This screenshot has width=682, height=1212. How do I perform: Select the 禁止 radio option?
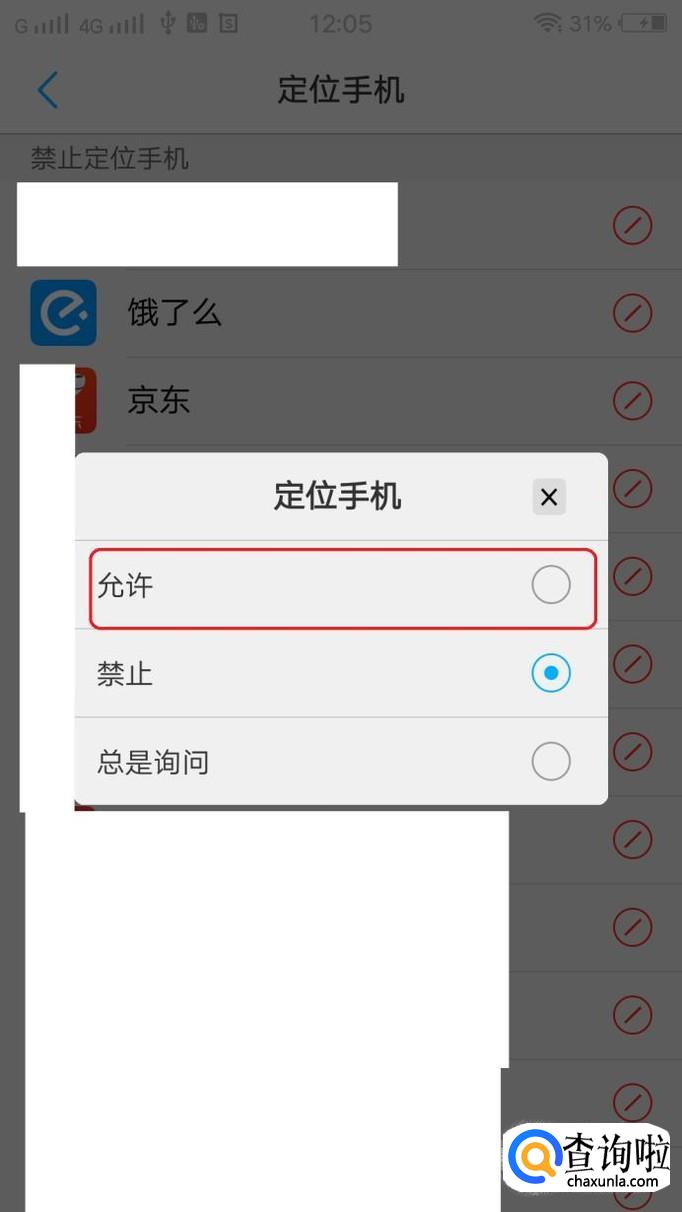point(550,674)
